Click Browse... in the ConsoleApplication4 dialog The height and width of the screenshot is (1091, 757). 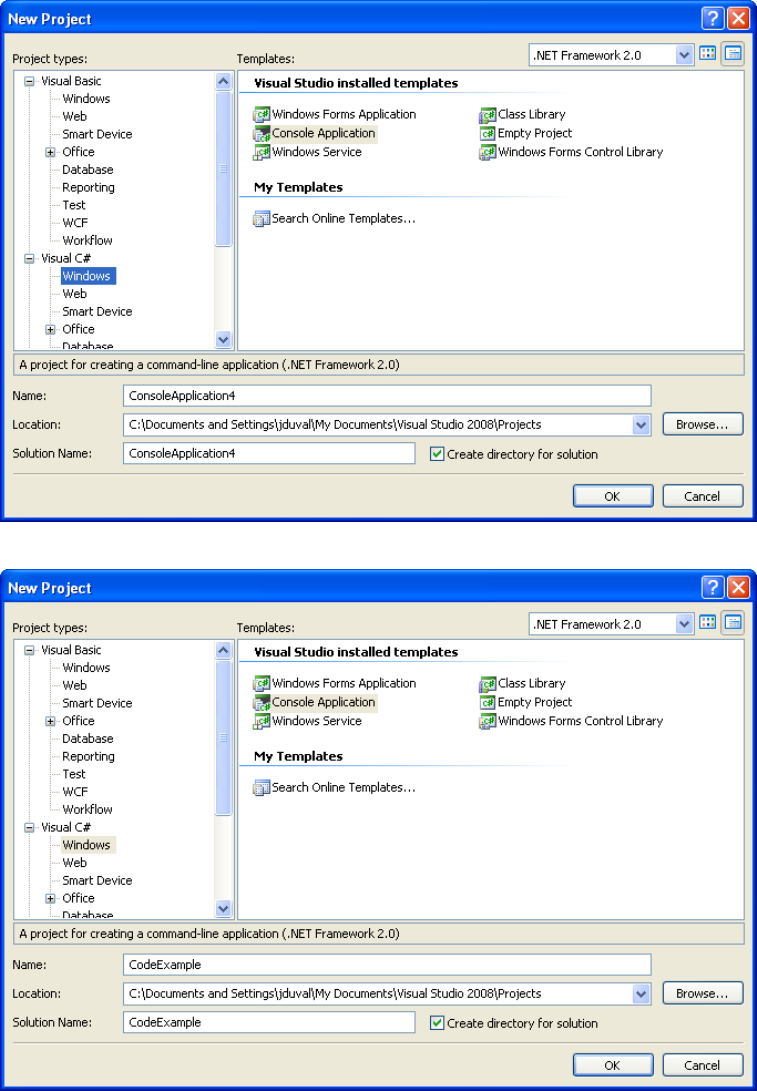tap(703, 424)
